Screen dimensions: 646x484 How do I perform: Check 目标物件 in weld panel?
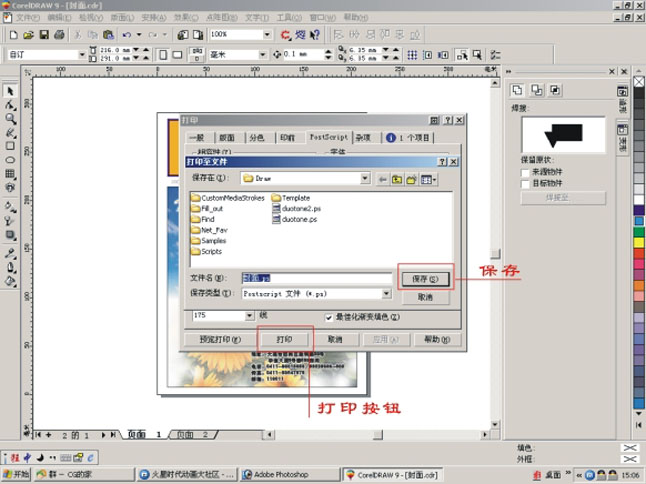(524, 184)
